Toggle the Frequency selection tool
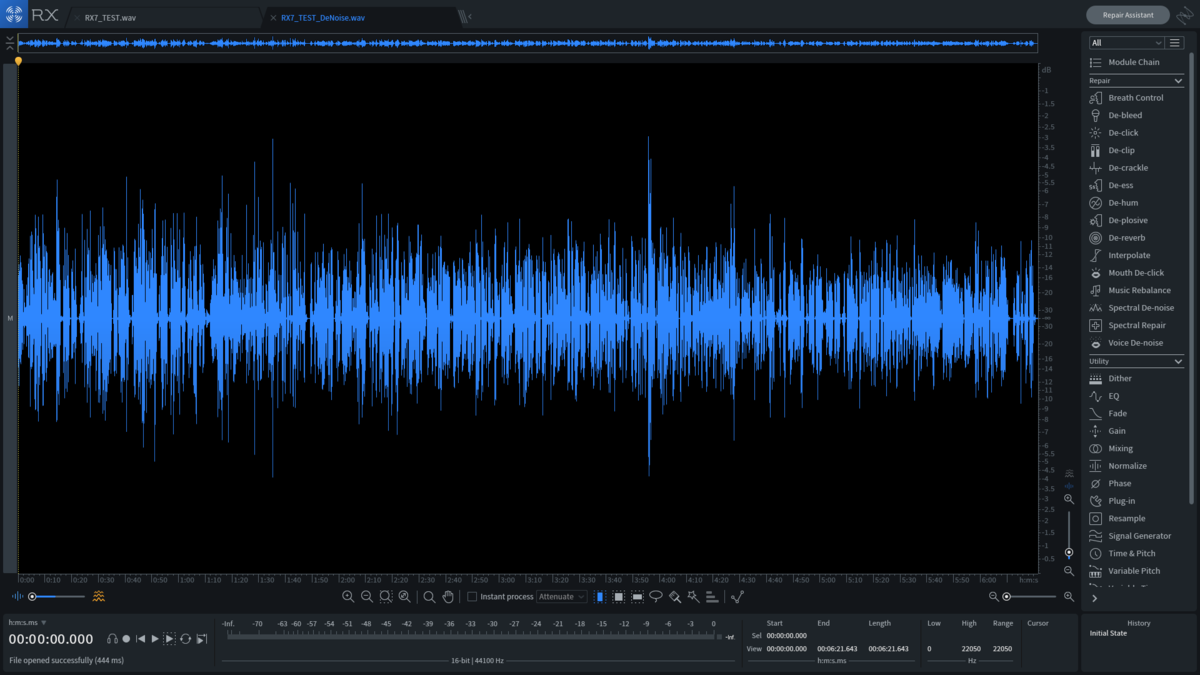 (637, 597)
